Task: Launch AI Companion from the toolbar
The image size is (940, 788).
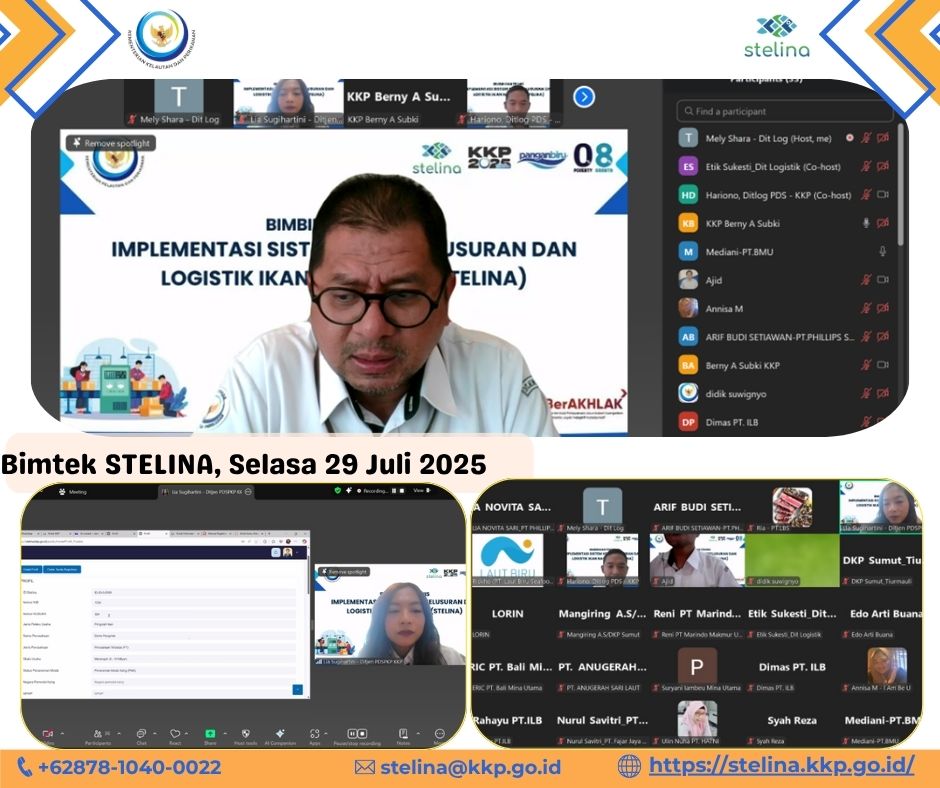Action: pos(279,733)
